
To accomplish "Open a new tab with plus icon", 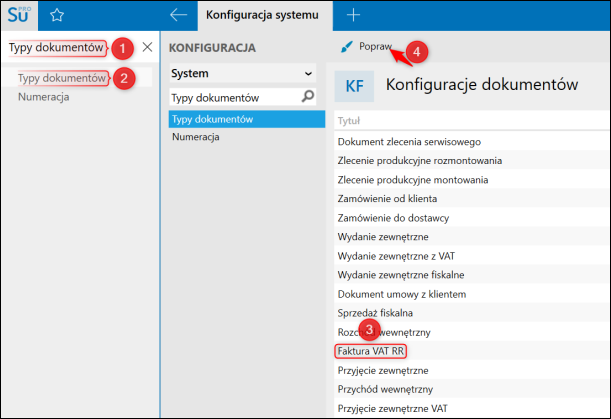I will click(353, 15).
